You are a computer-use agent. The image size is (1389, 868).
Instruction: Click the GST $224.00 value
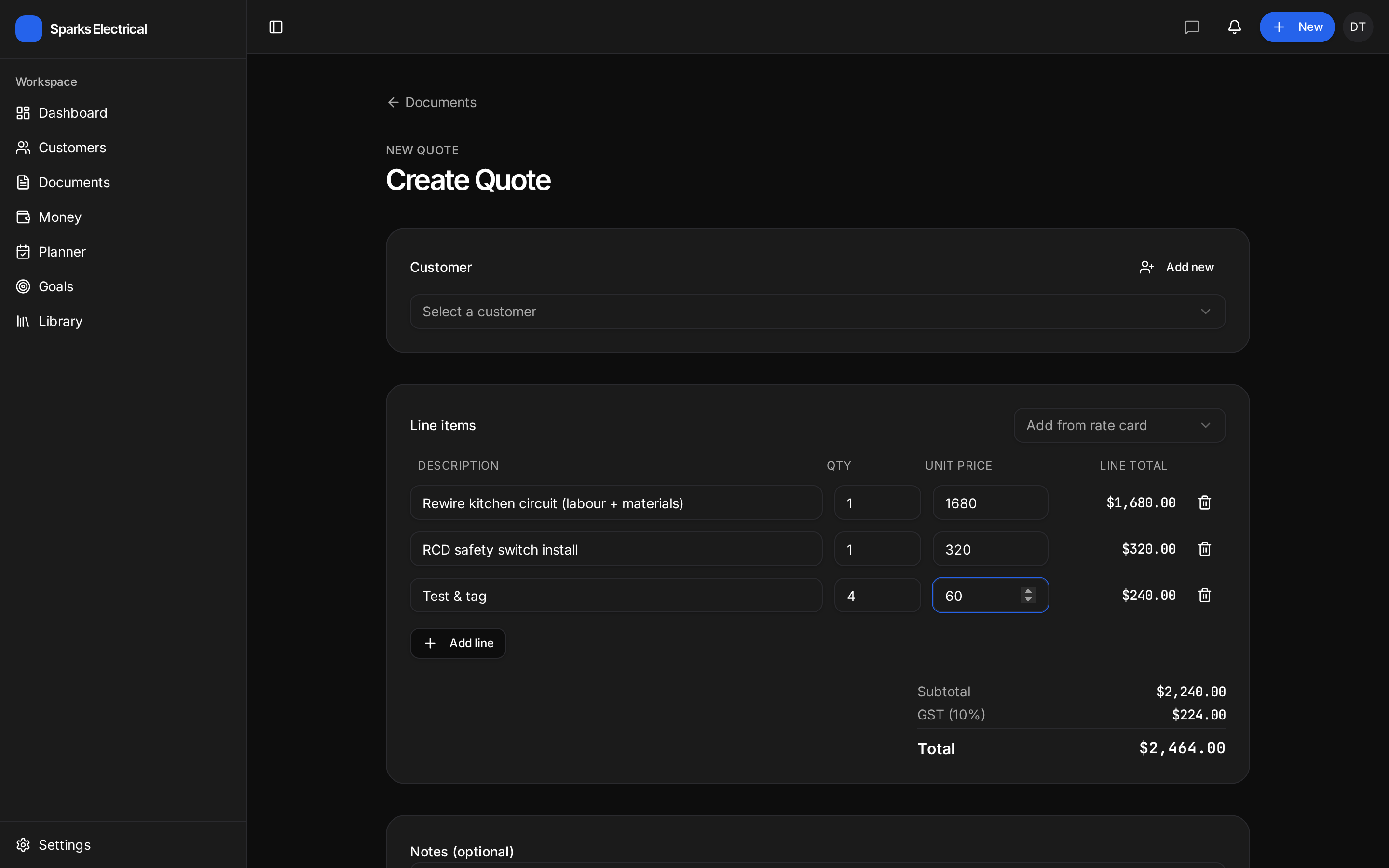(1198, 715)
